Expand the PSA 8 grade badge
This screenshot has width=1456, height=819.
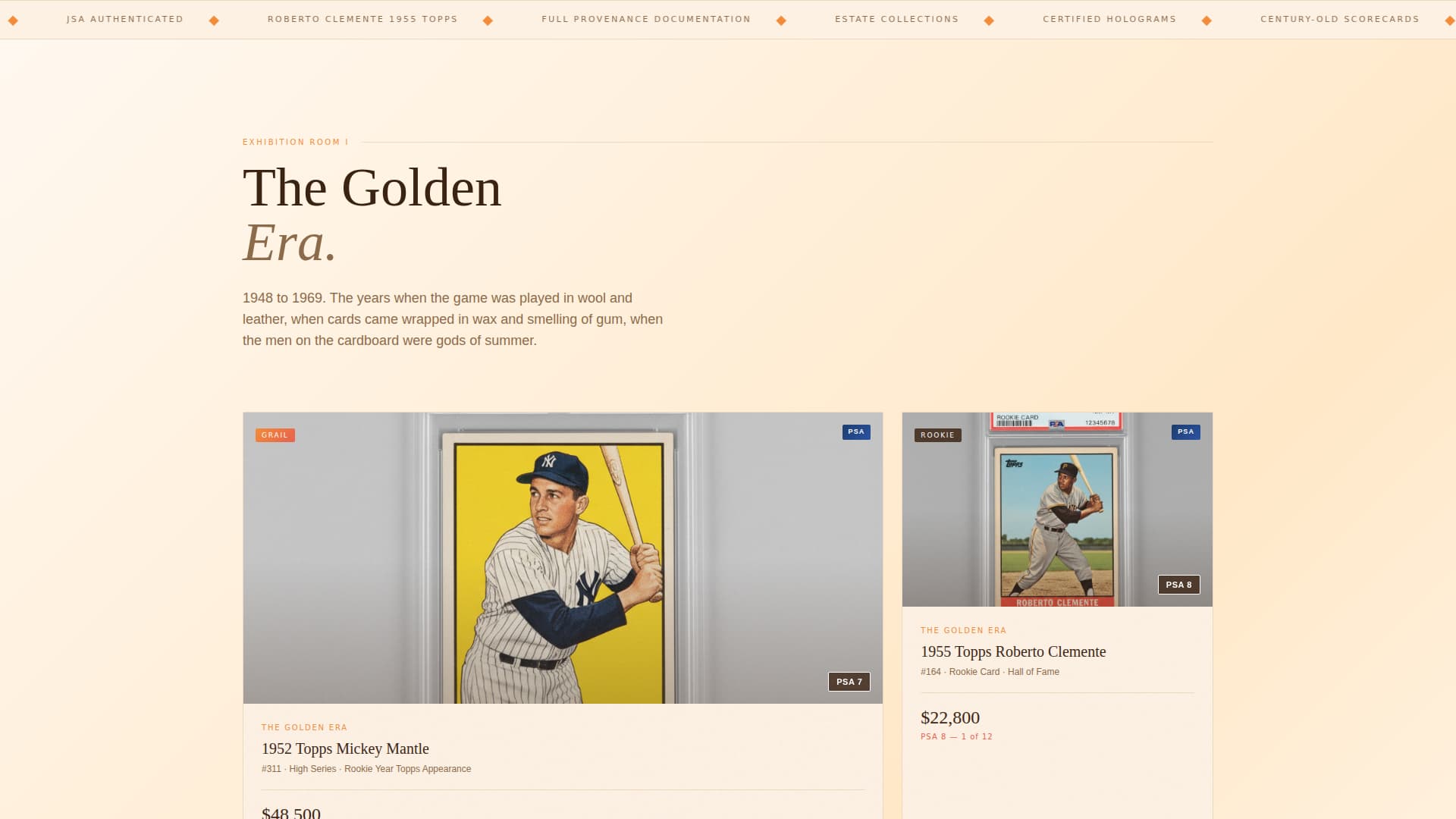[1178, 585]
